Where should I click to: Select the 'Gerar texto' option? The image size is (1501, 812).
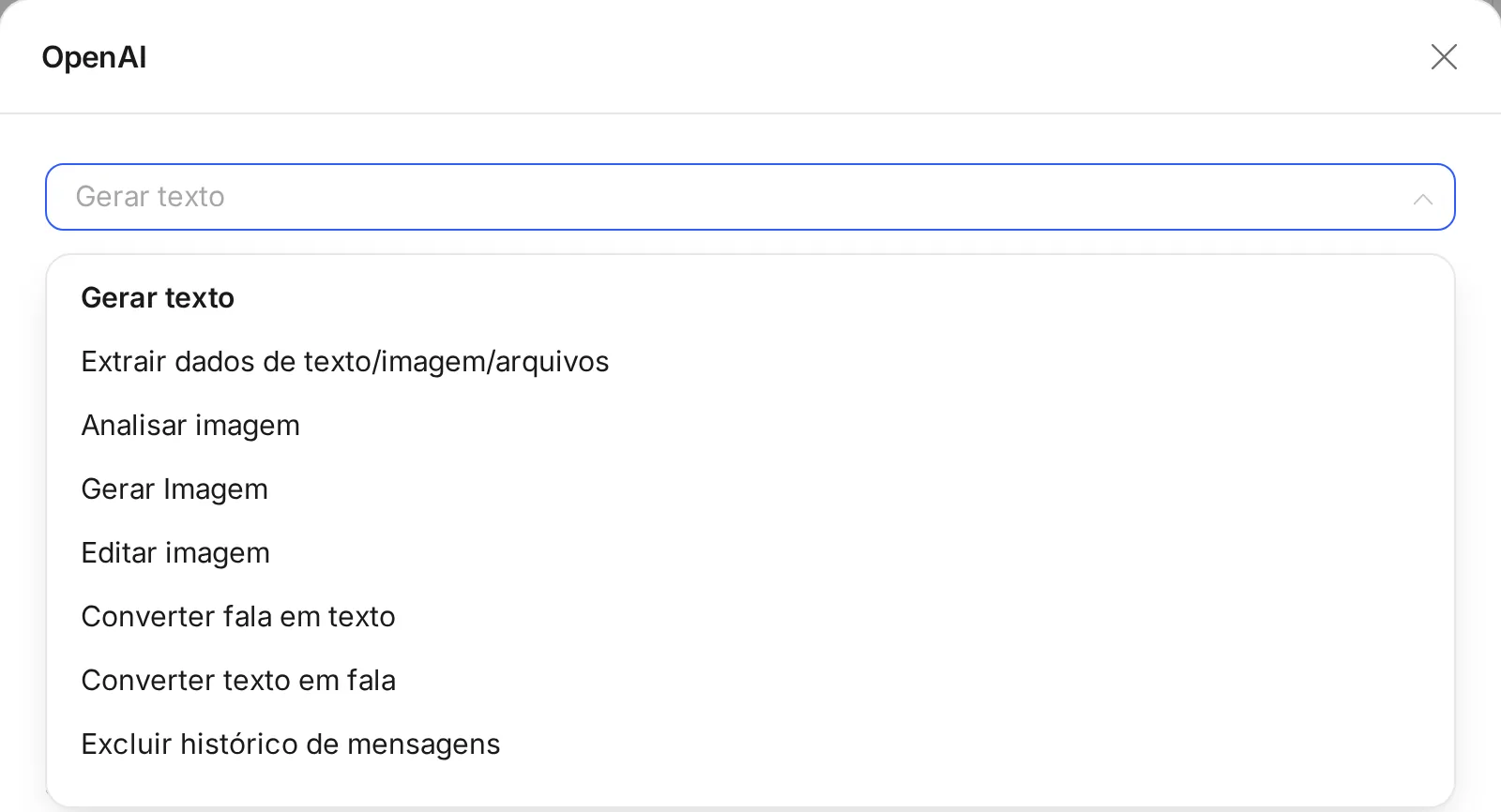[x=750, y=298]
